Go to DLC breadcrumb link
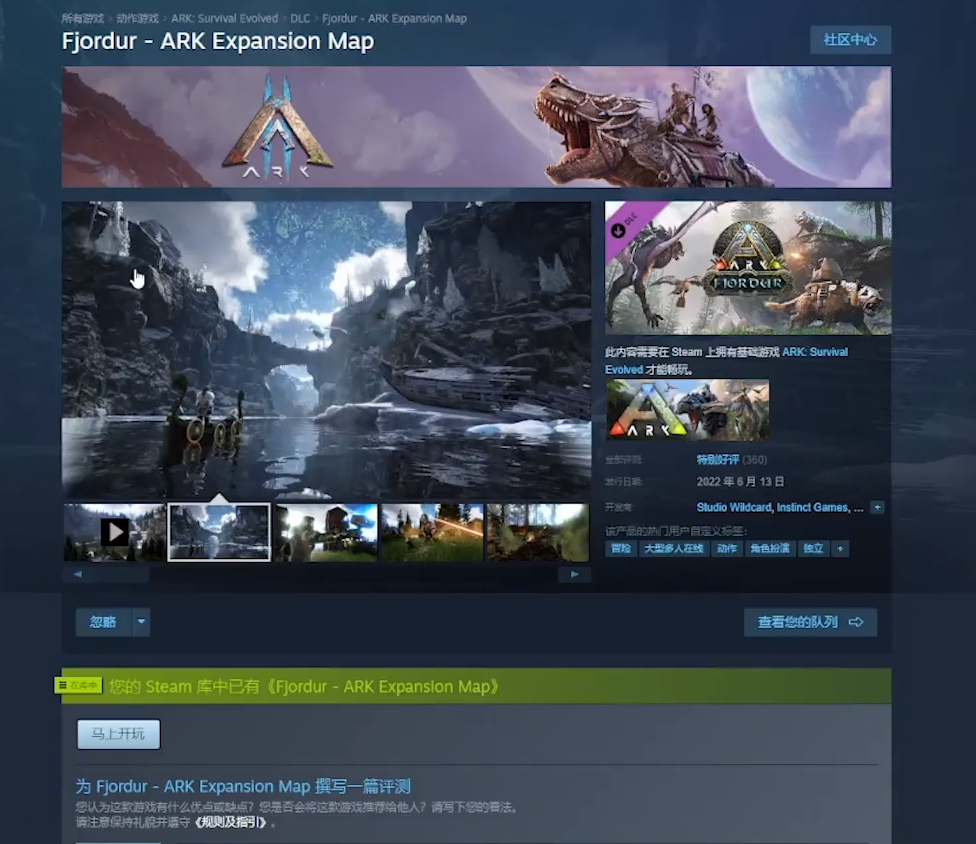Viewport: 976px width, 844px height. pyautogui.click(x=300, y=19)
